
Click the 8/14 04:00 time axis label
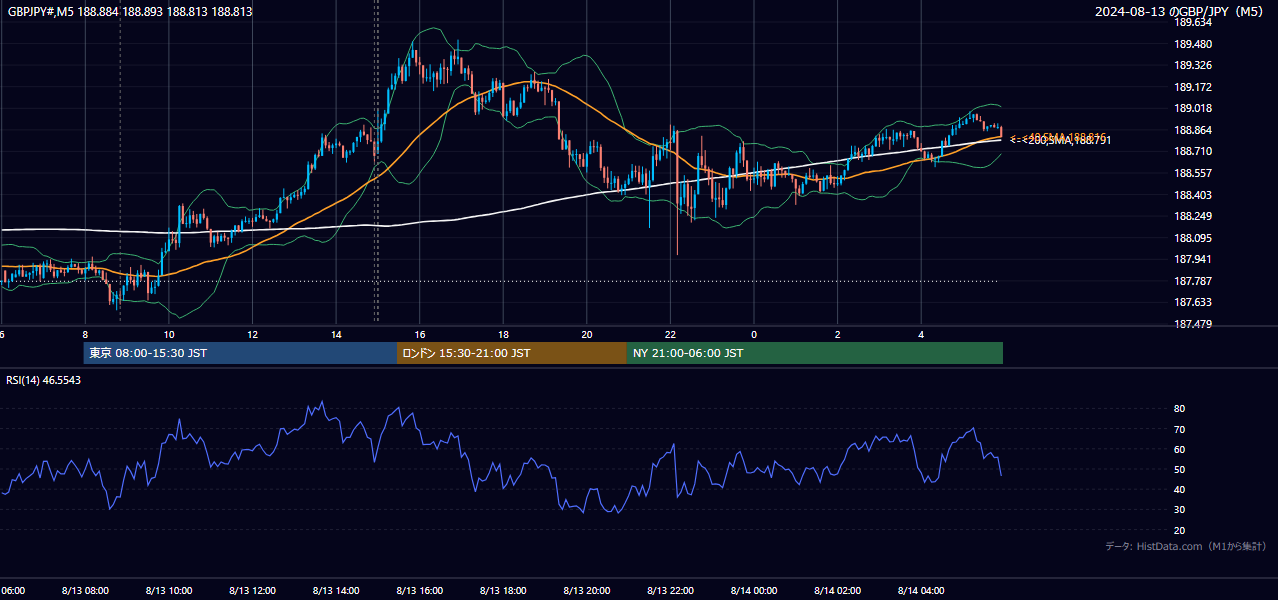click(x=921, y=590)
